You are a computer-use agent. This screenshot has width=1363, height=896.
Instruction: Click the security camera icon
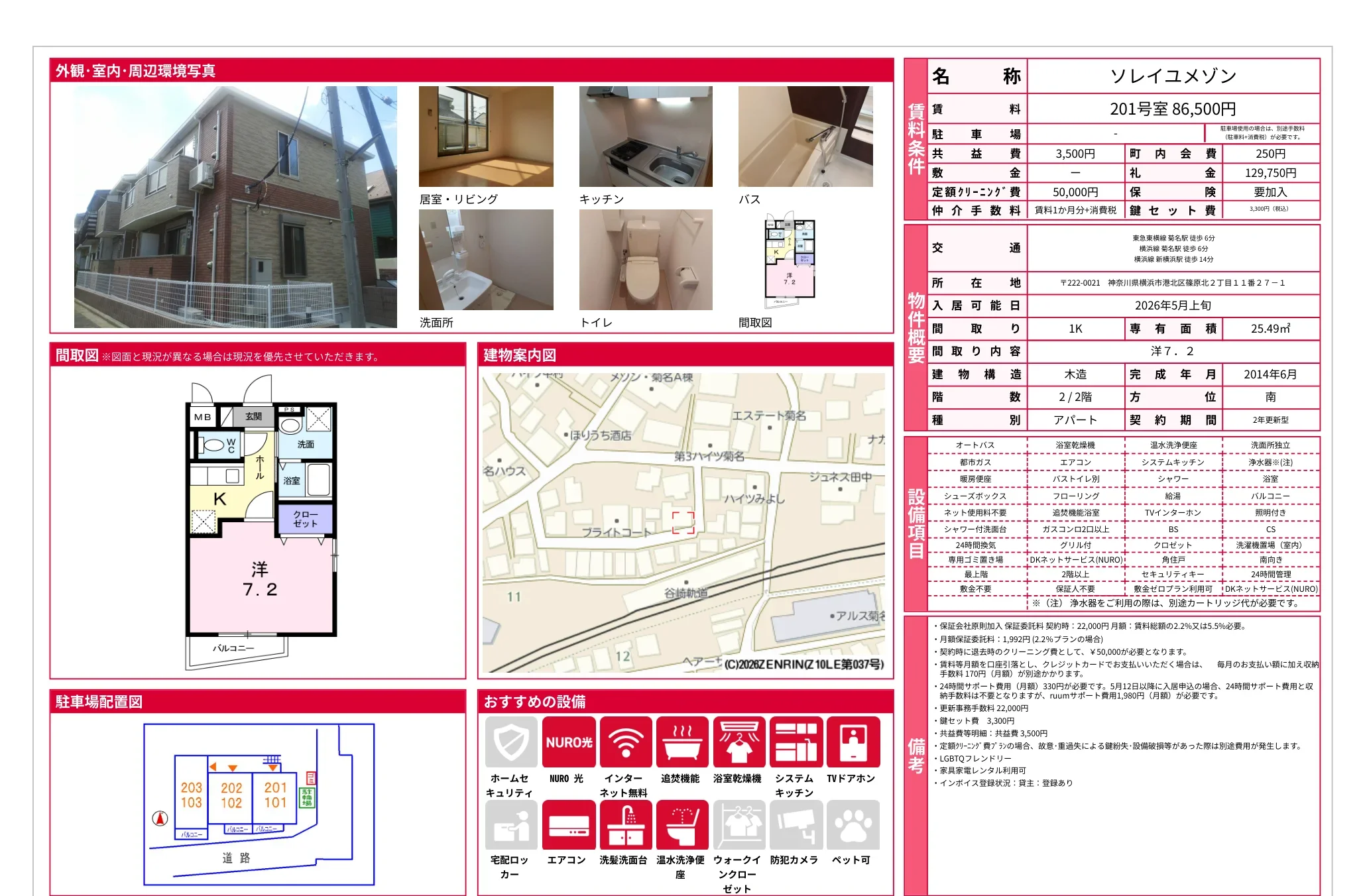click(796, 824)
